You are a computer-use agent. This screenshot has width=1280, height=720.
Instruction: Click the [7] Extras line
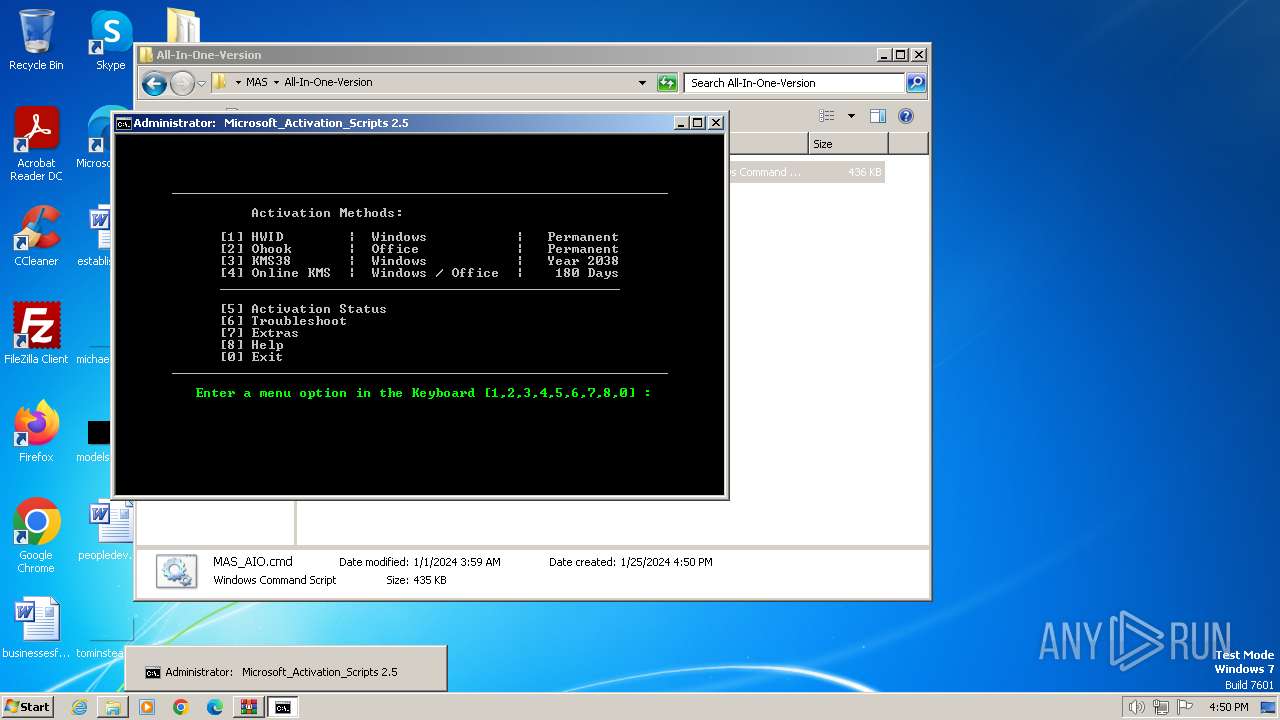[259, 333]
